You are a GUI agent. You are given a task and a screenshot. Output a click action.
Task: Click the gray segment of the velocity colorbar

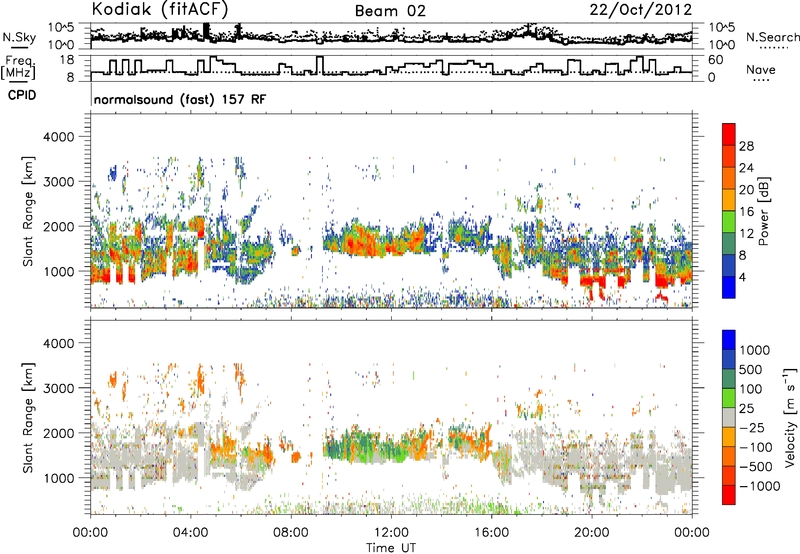click(729, 417)
